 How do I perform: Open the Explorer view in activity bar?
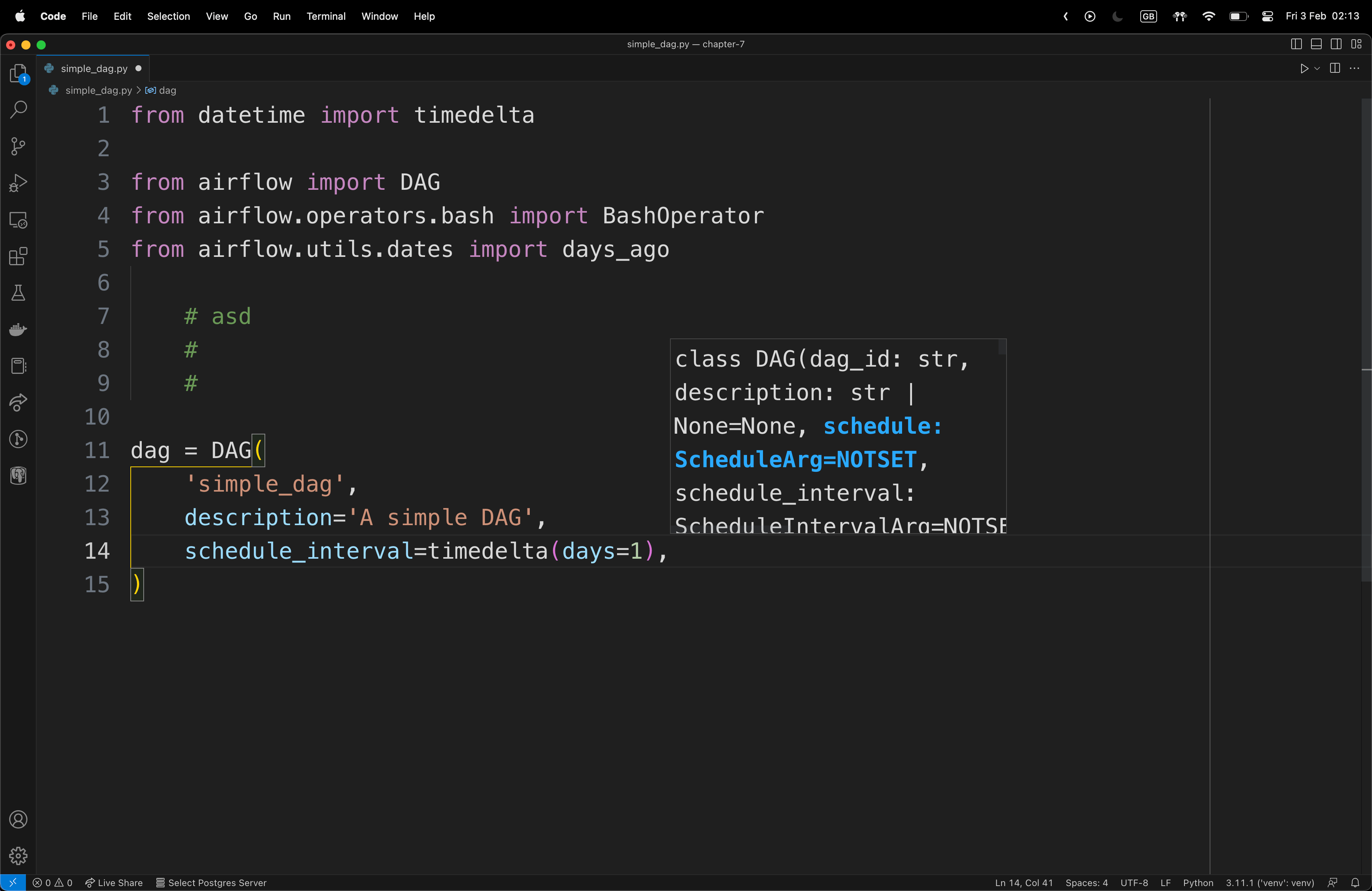18,73
